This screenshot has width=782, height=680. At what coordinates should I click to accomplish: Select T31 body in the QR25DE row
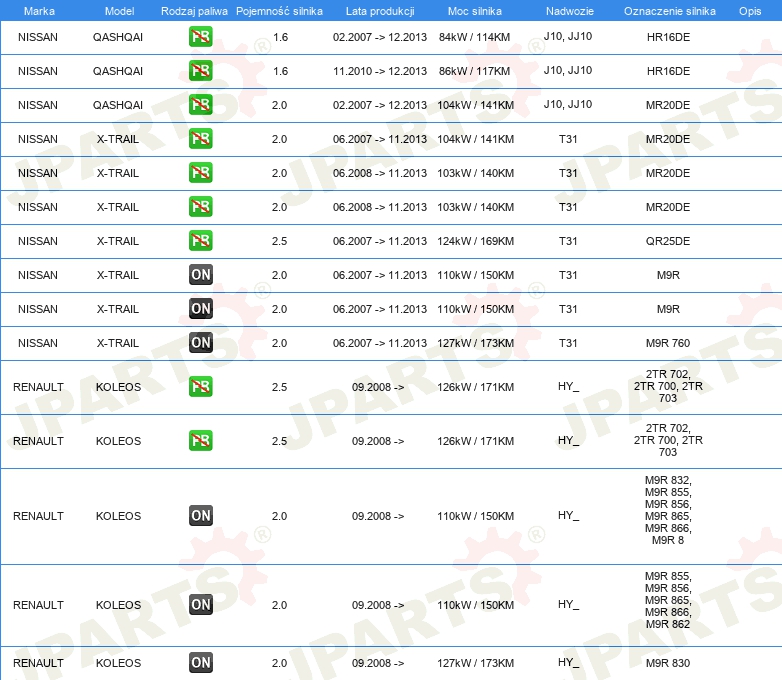(568, 241)
